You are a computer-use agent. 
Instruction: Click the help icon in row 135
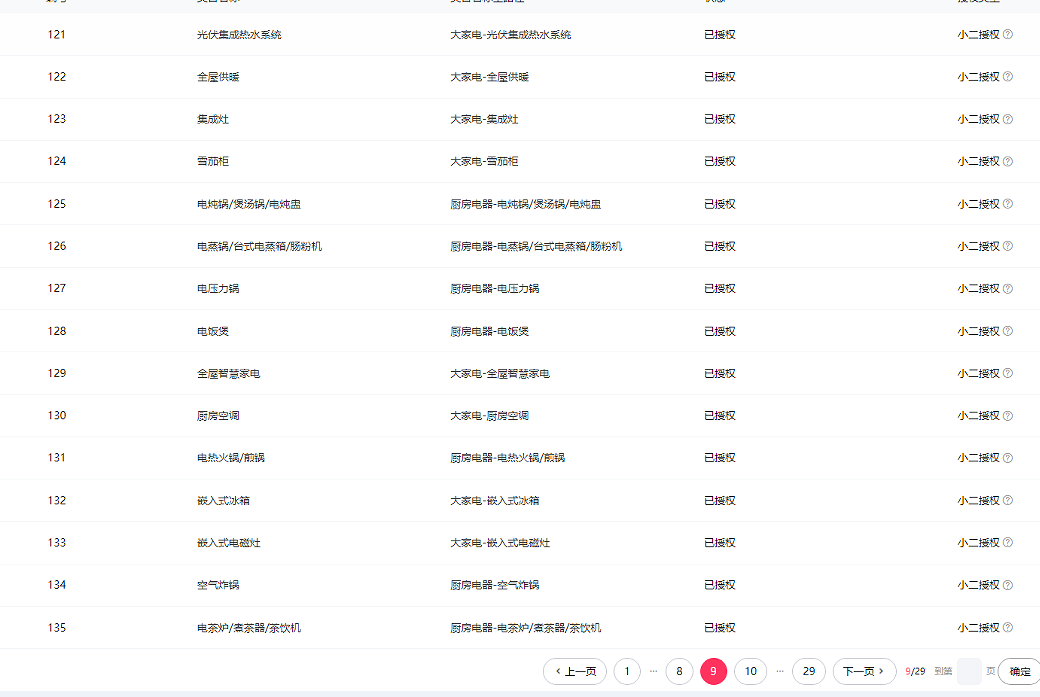pos(1008,627)
